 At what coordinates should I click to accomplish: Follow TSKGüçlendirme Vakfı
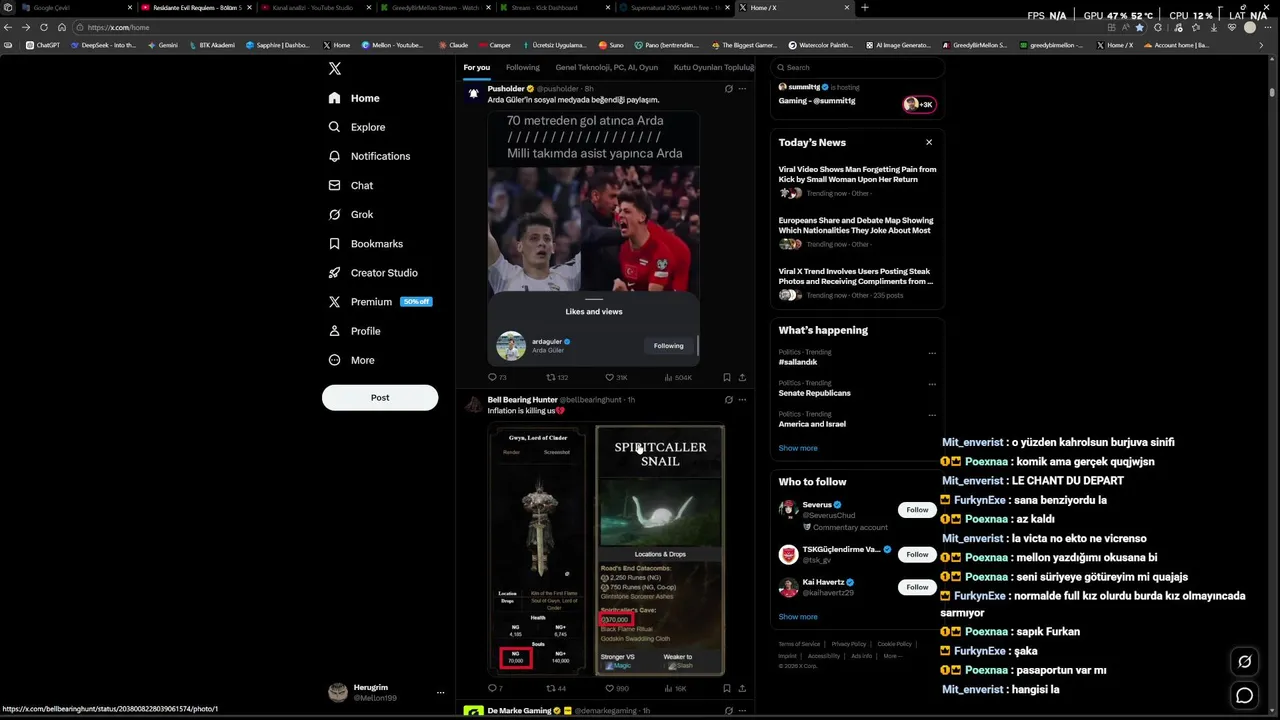917,554
